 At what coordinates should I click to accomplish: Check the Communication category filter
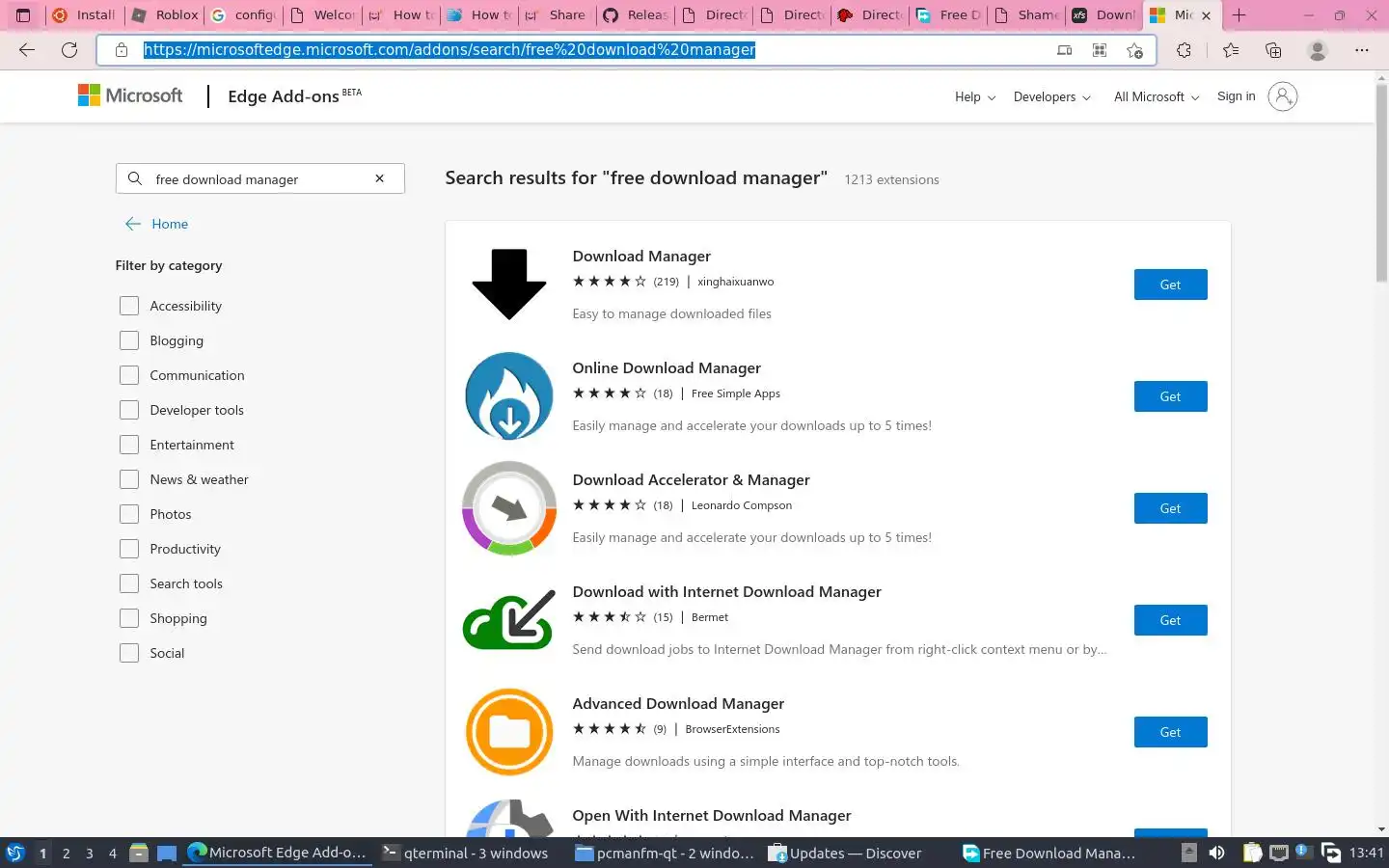pos(129,375)
